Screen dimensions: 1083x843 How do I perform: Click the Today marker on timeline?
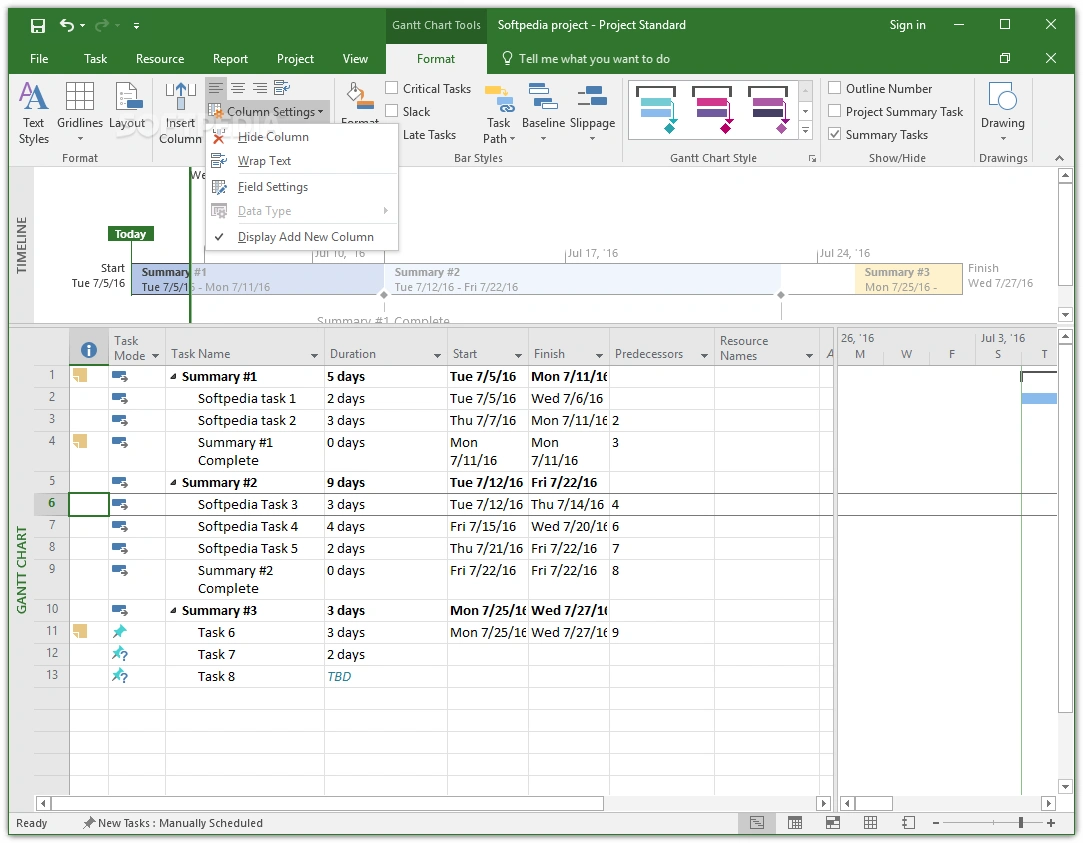coord(130,234)
